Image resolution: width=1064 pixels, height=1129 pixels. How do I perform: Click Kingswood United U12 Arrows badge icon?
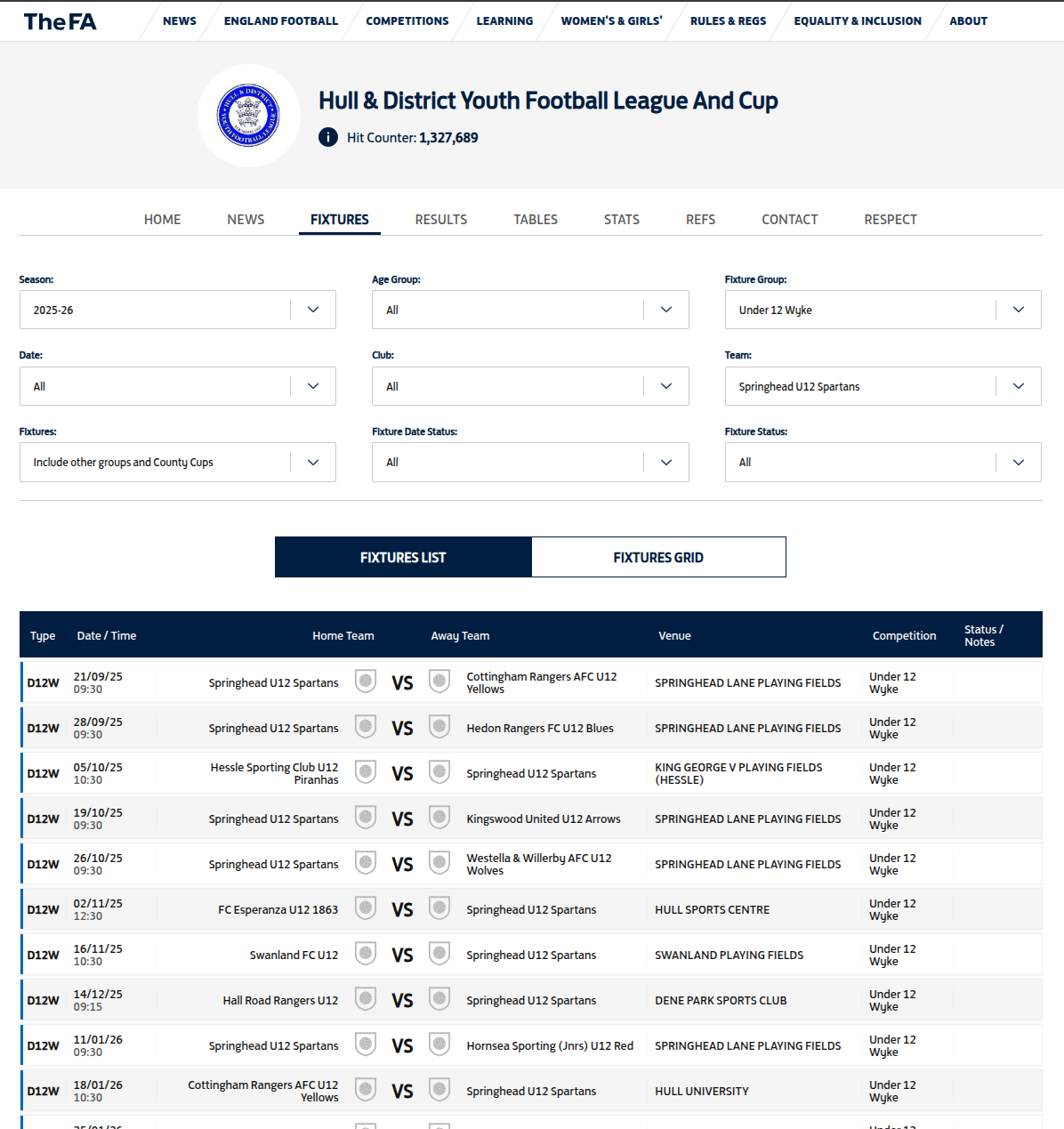coord(439,818)
